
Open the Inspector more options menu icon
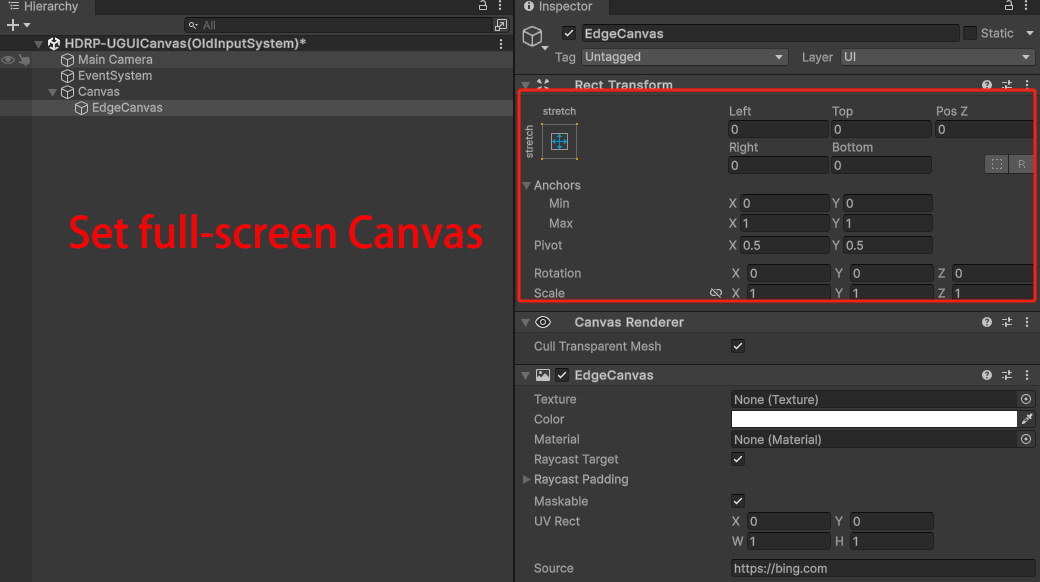(1026, 7)
